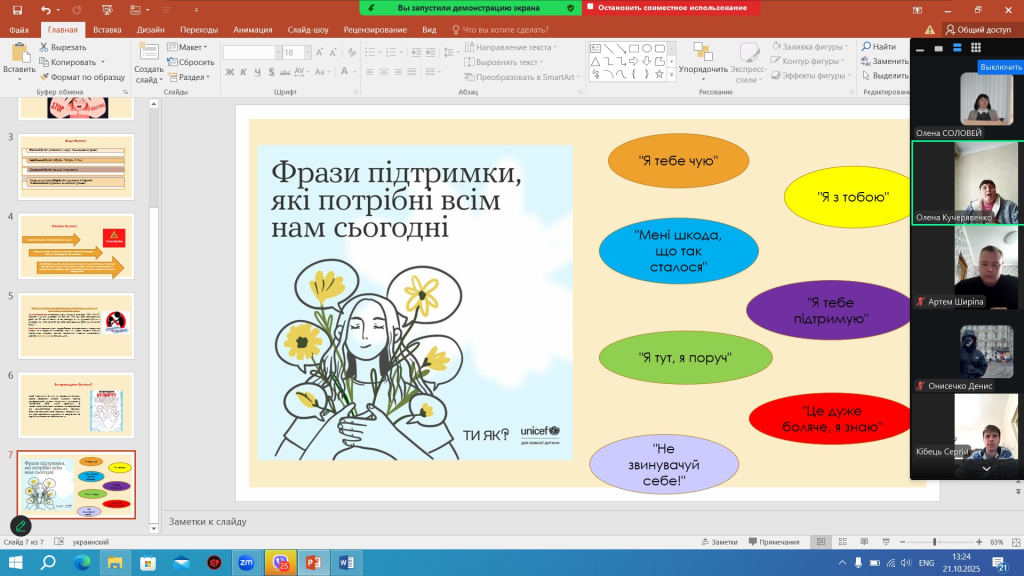Image resolution: width=1024 pixels, height=576 pixels.
Task: Click the blue Выключить button in Zoom
Action: click(x=1000, y=67)
